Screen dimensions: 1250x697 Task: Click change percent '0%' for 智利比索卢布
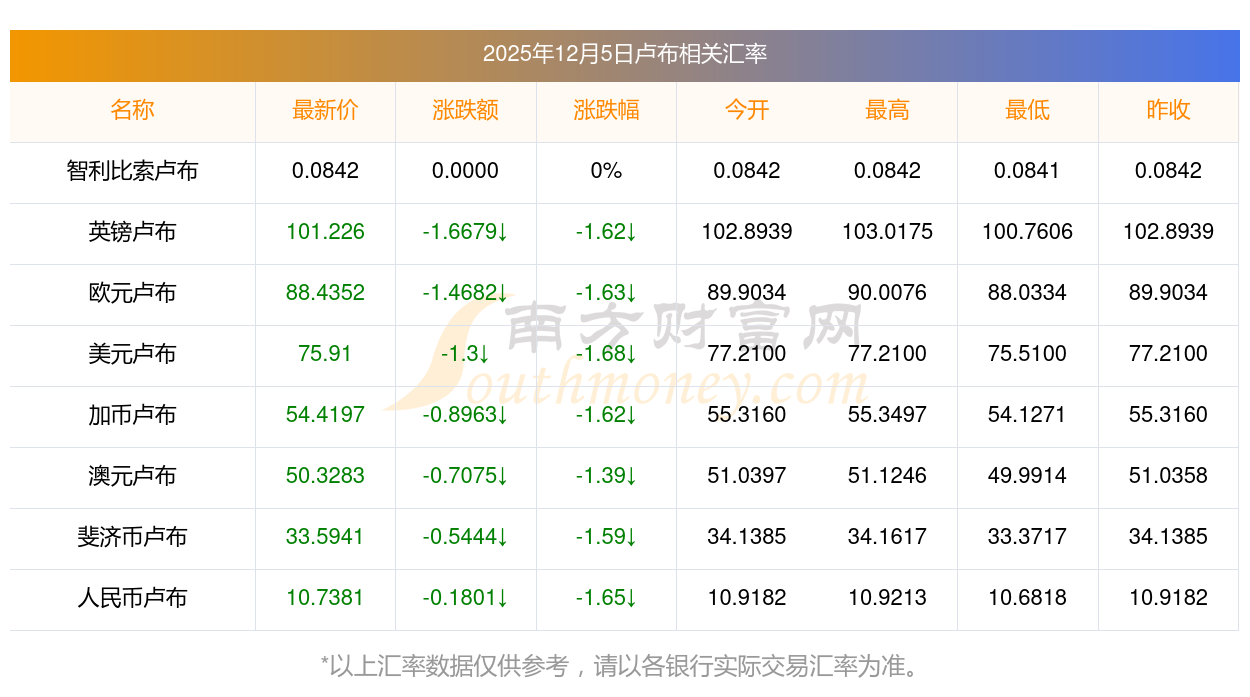(606, 171)
